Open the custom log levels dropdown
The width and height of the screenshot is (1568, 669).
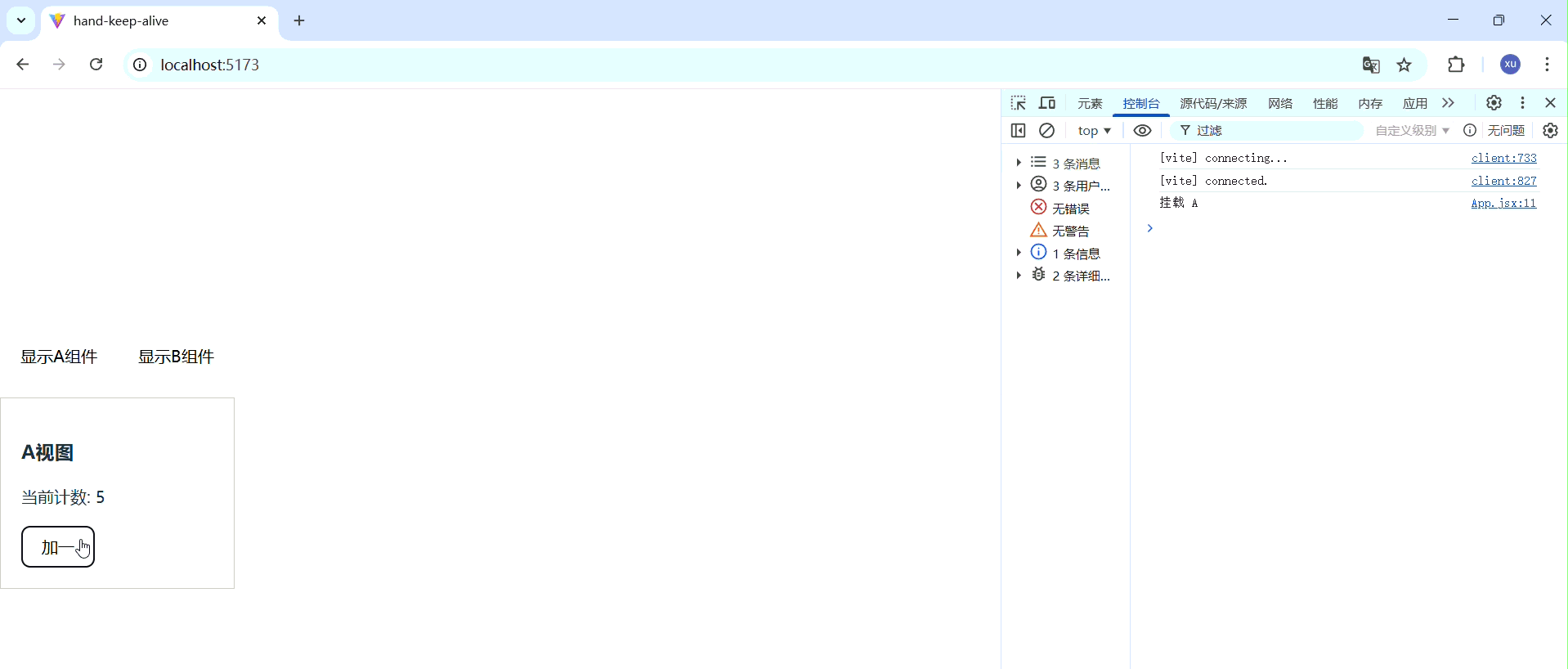1412,131
